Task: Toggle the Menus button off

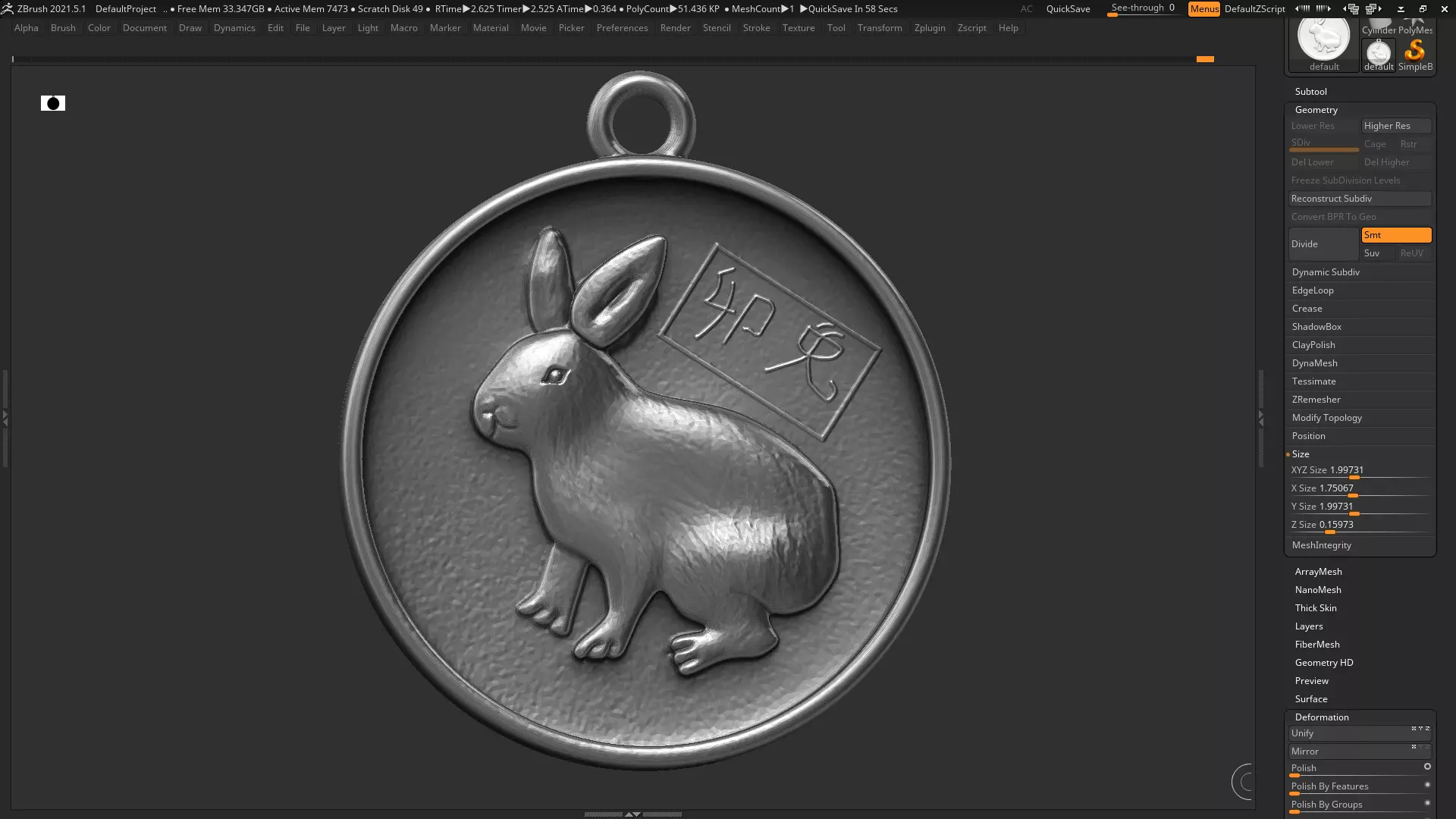Action: tap(1203, 9)
